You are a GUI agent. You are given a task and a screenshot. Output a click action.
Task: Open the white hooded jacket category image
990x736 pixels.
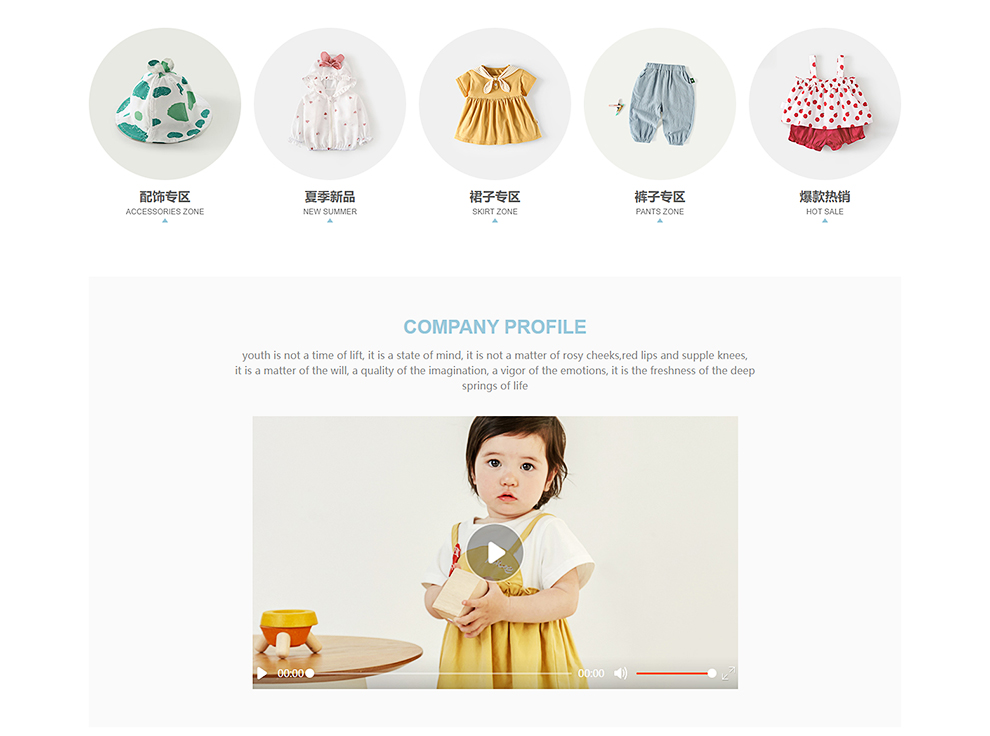point(330,104)
